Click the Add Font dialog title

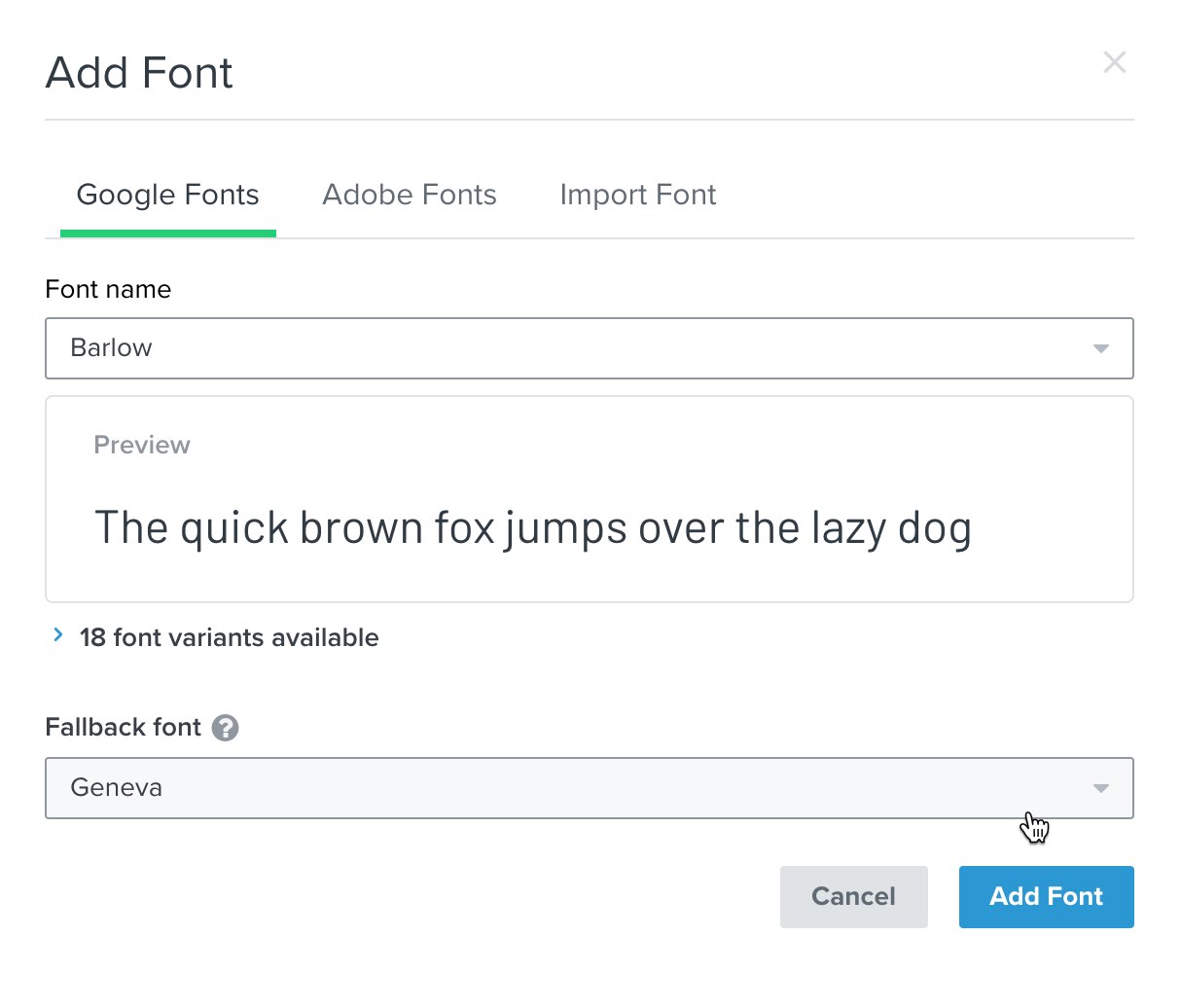point(138,72)
